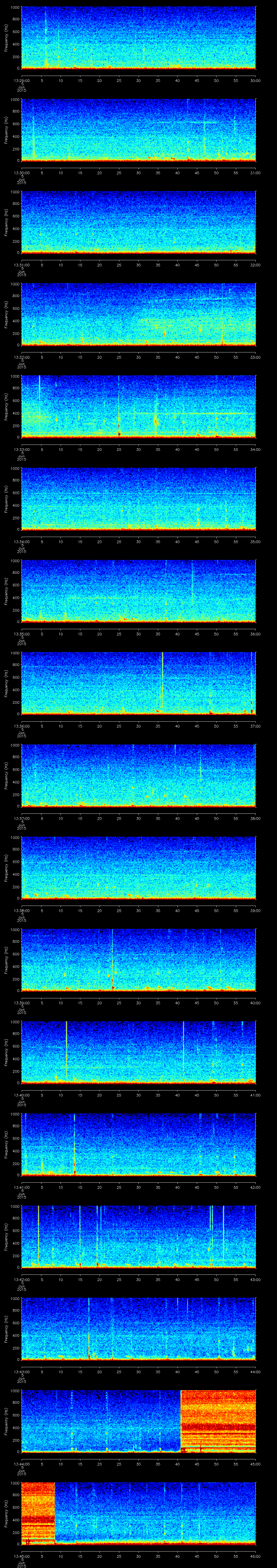Click the spike near 3 seconds in the 13:30:00 spectrogram
The height and width of the screenshot is (1568, 277).
click(34, 137)
